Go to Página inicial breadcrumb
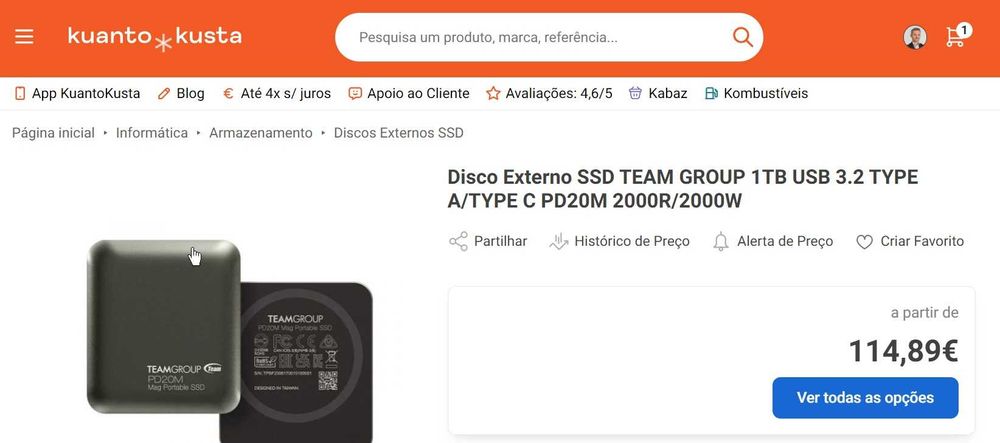 tap(53, 133)
